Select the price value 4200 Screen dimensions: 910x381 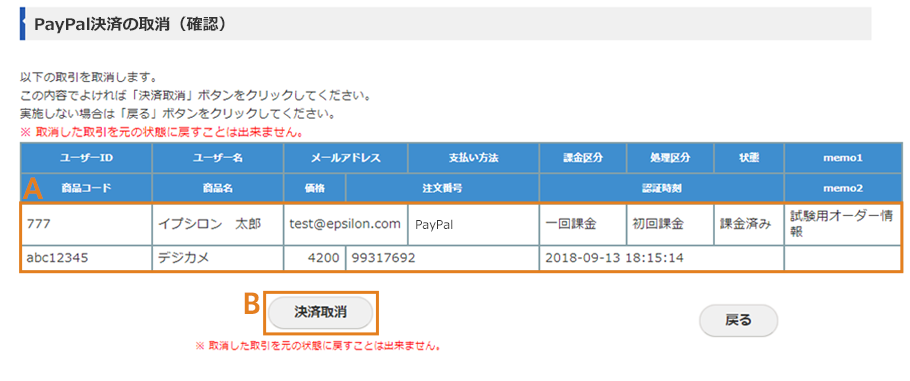(315, 258)
